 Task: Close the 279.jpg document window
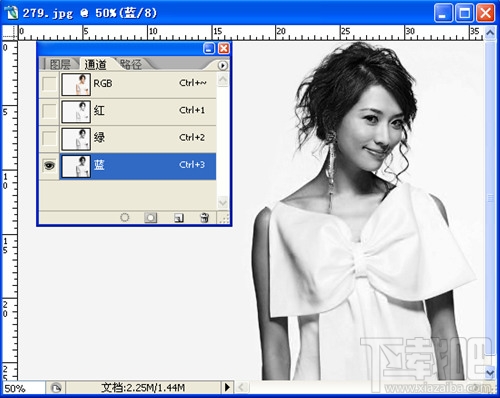pos(485,13)
